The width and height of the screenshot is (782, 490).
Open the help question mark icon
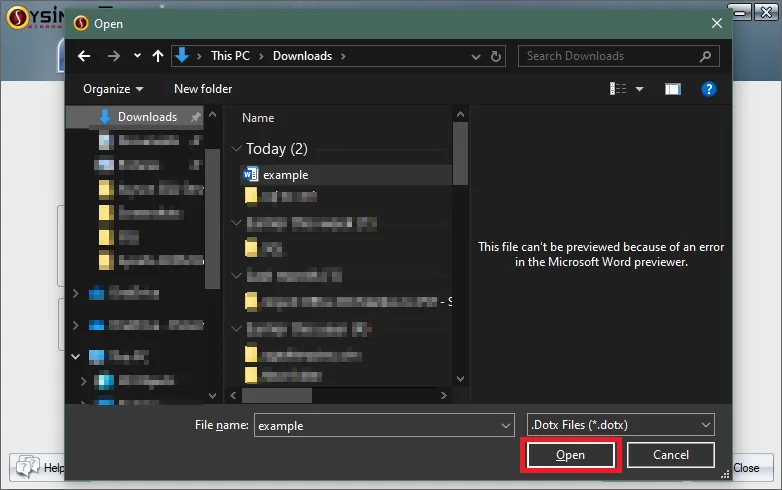(x=708, y=89)
